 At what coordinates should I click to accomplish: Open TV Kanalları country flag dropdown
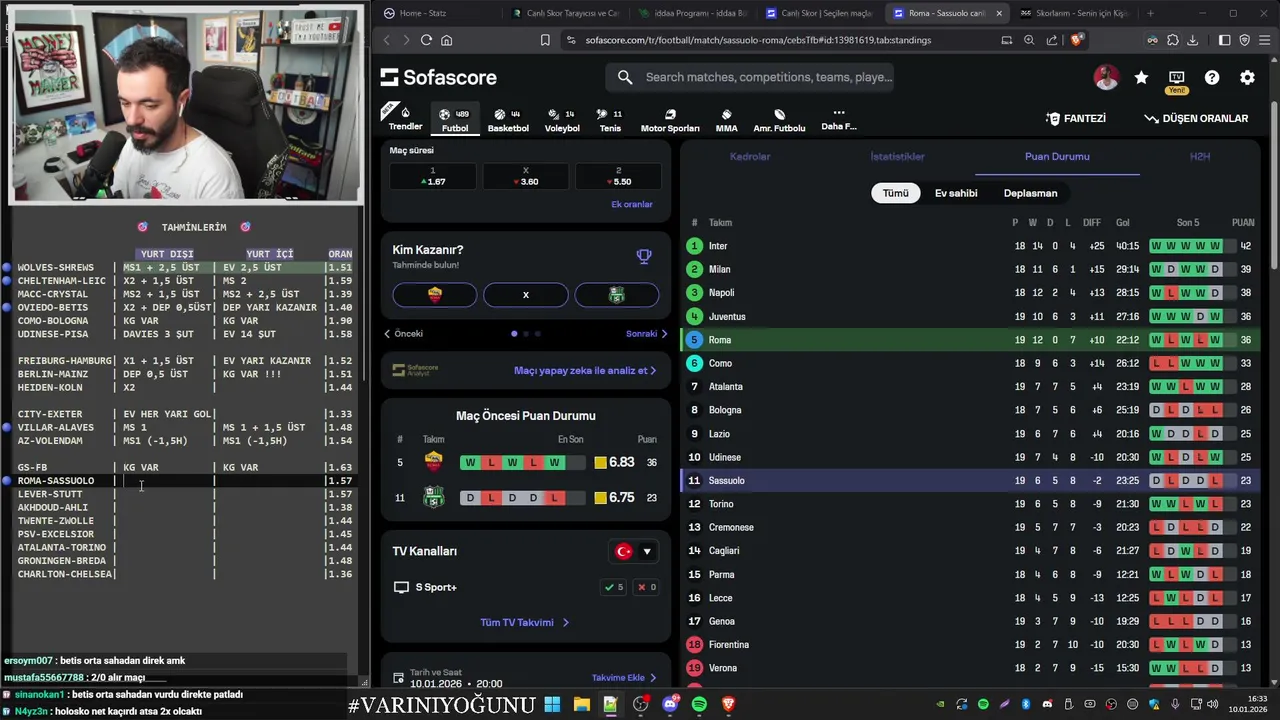633,551
